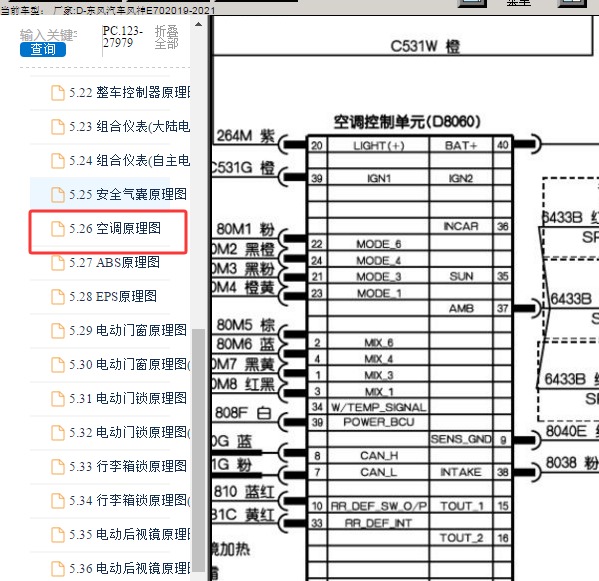
Task: Click the CAN_L pin cell
Action: (379, 473)
